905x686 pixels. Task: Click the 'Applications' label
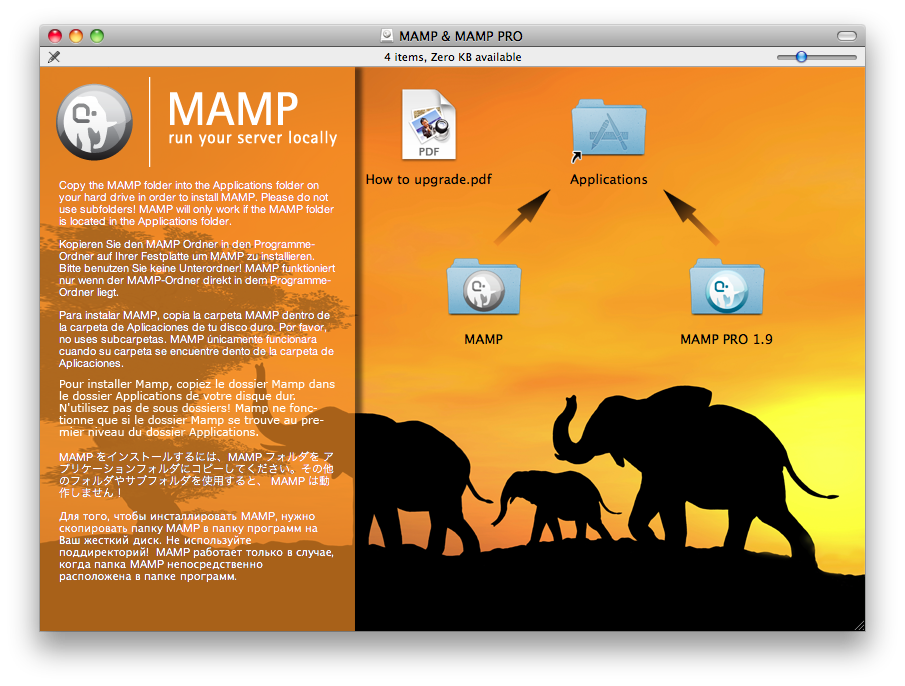click(608, 179)
